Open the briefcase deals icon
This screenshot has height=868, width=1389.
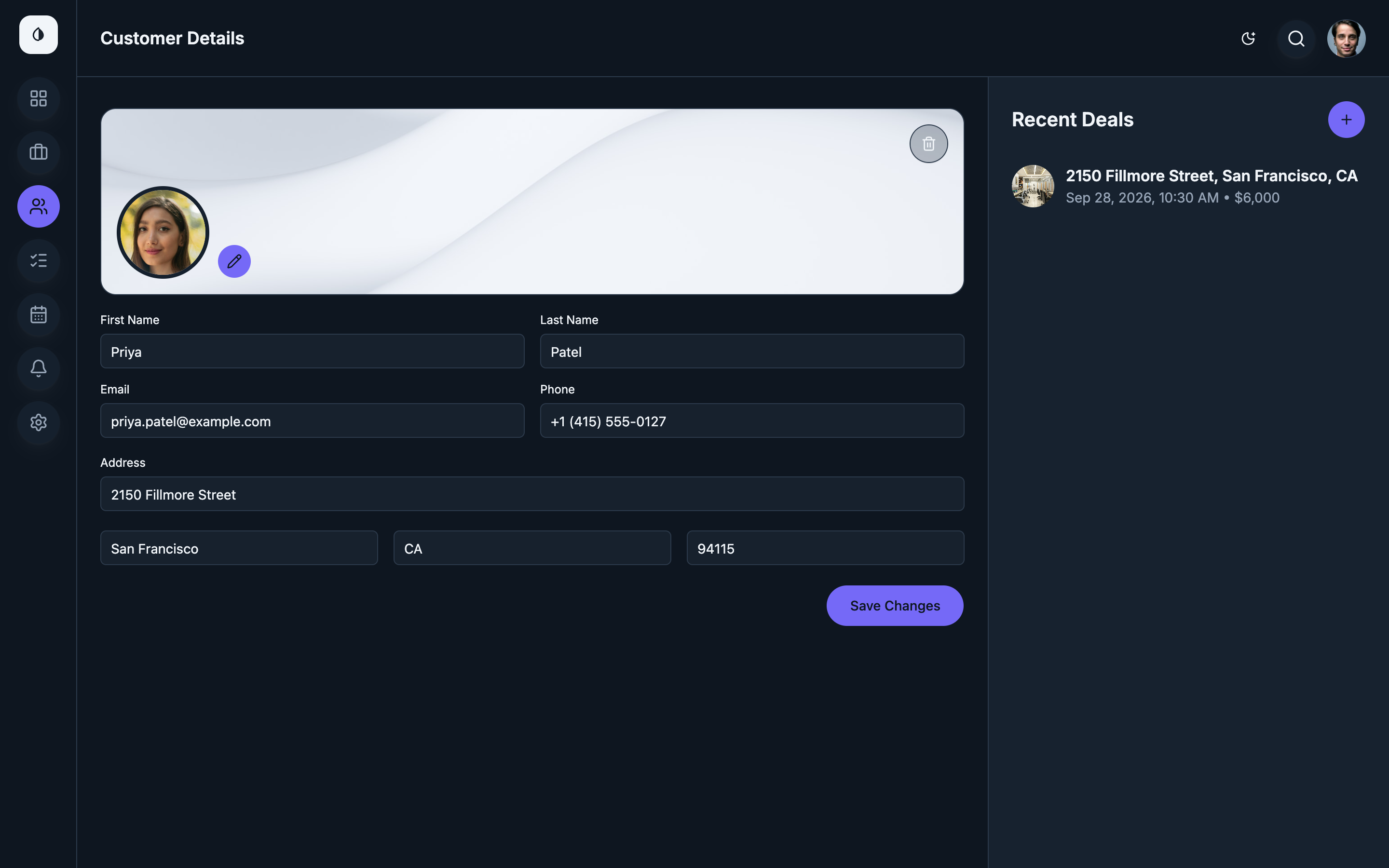39,152
